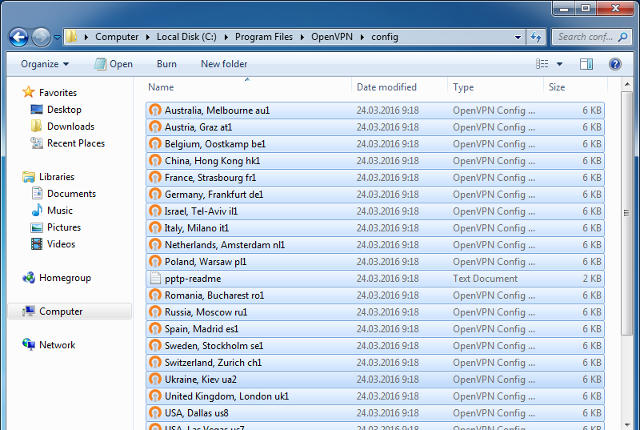Click icon of Italy, Milano it1

point(155,228)
